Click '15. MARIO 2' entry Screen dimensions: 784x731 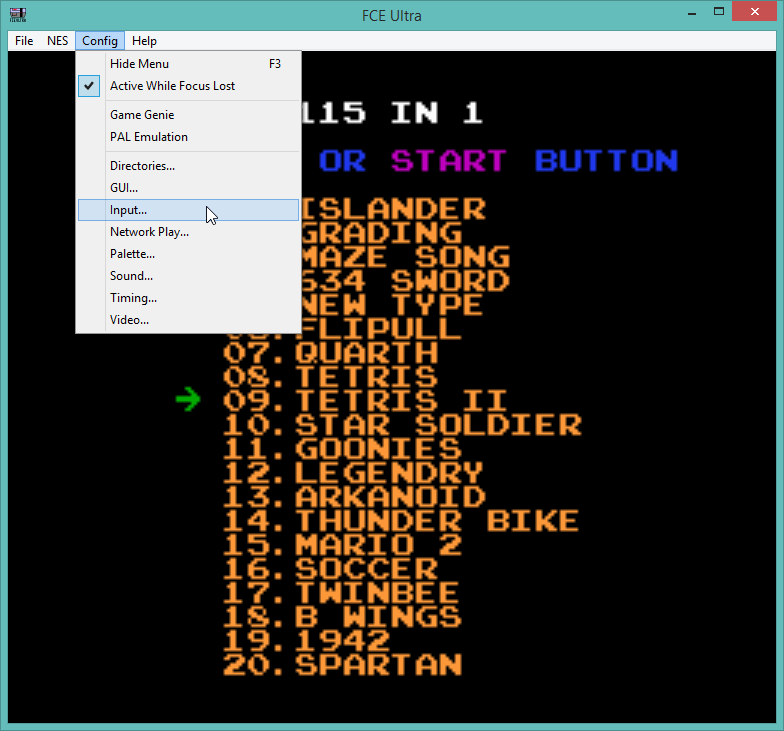342,544
